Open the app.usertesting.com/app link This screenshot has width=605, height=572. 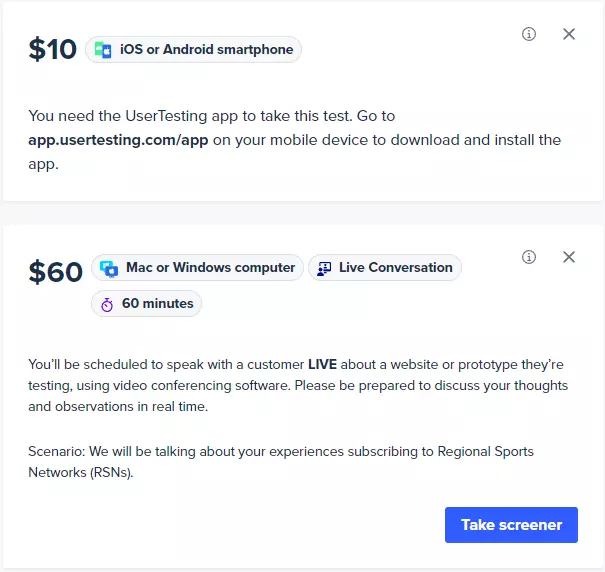click(118, 140)
